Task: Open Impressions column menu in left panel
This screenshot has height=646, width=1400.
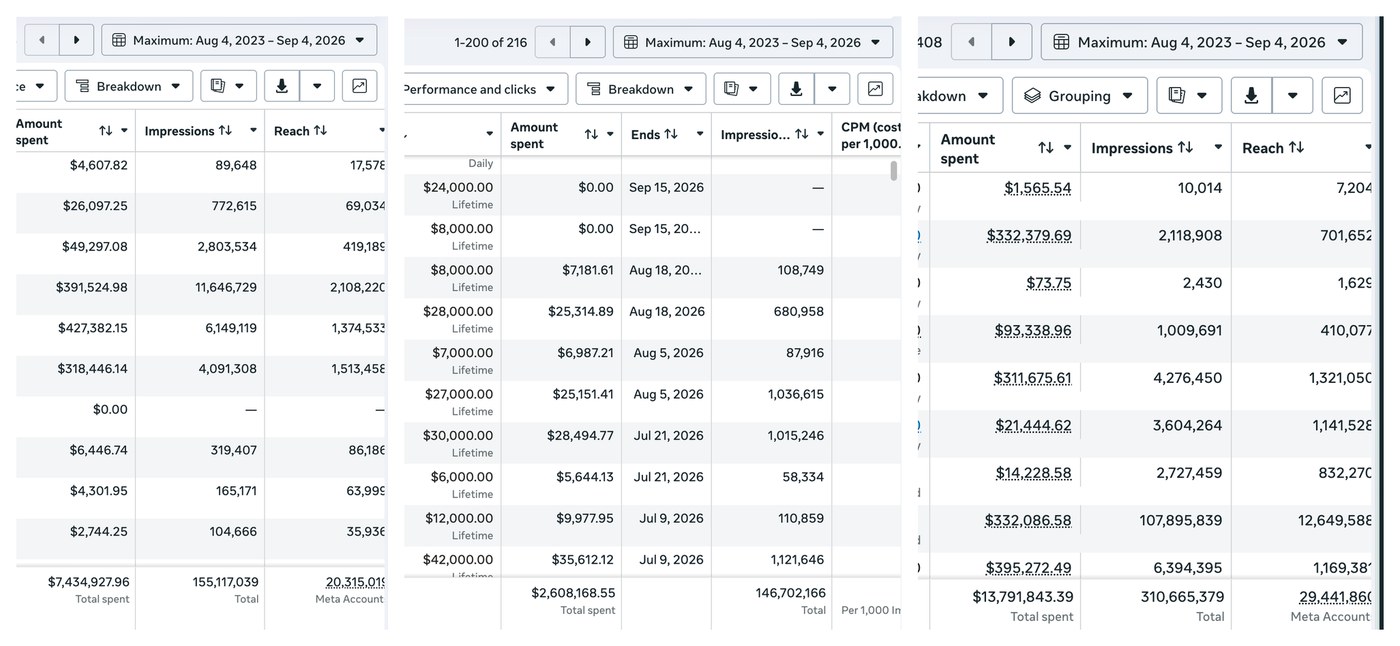Action: click(x=253, y=131)
